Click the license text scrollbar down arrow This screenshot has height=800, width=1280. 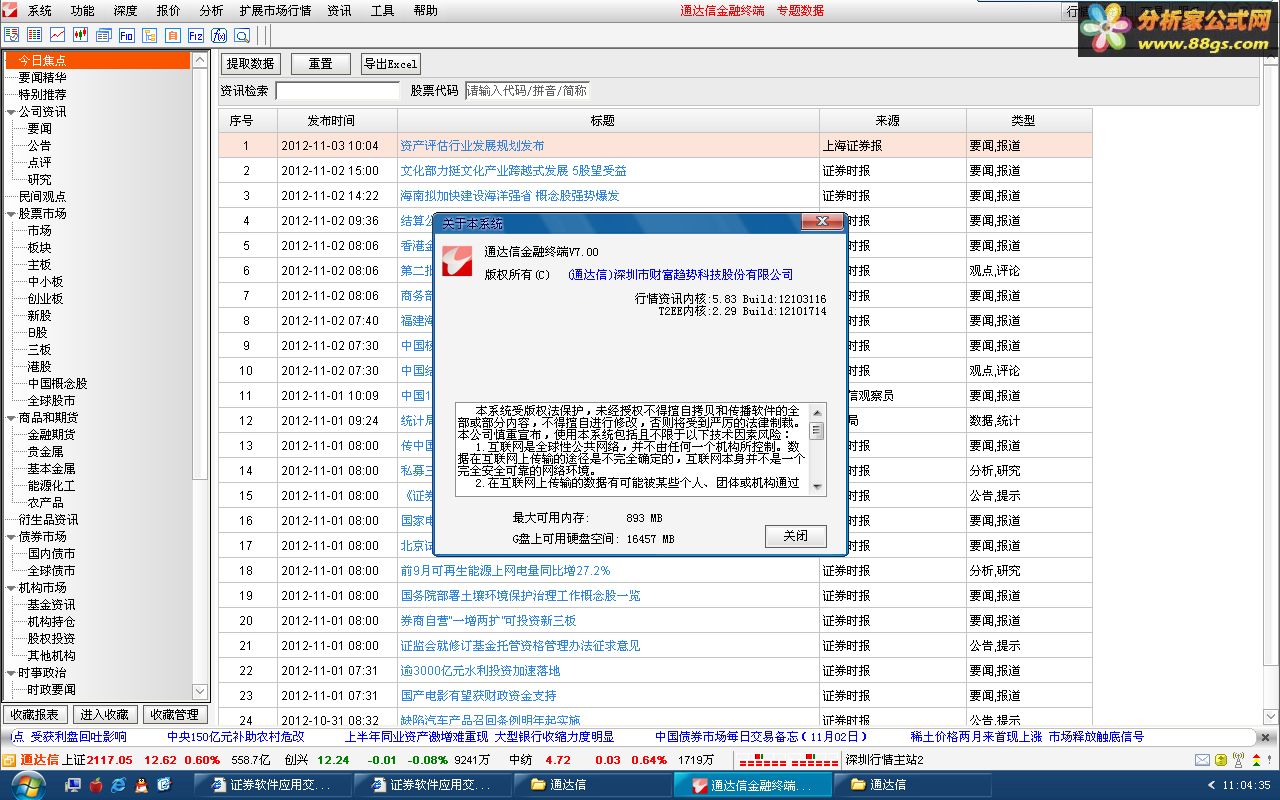click(817, 486)
